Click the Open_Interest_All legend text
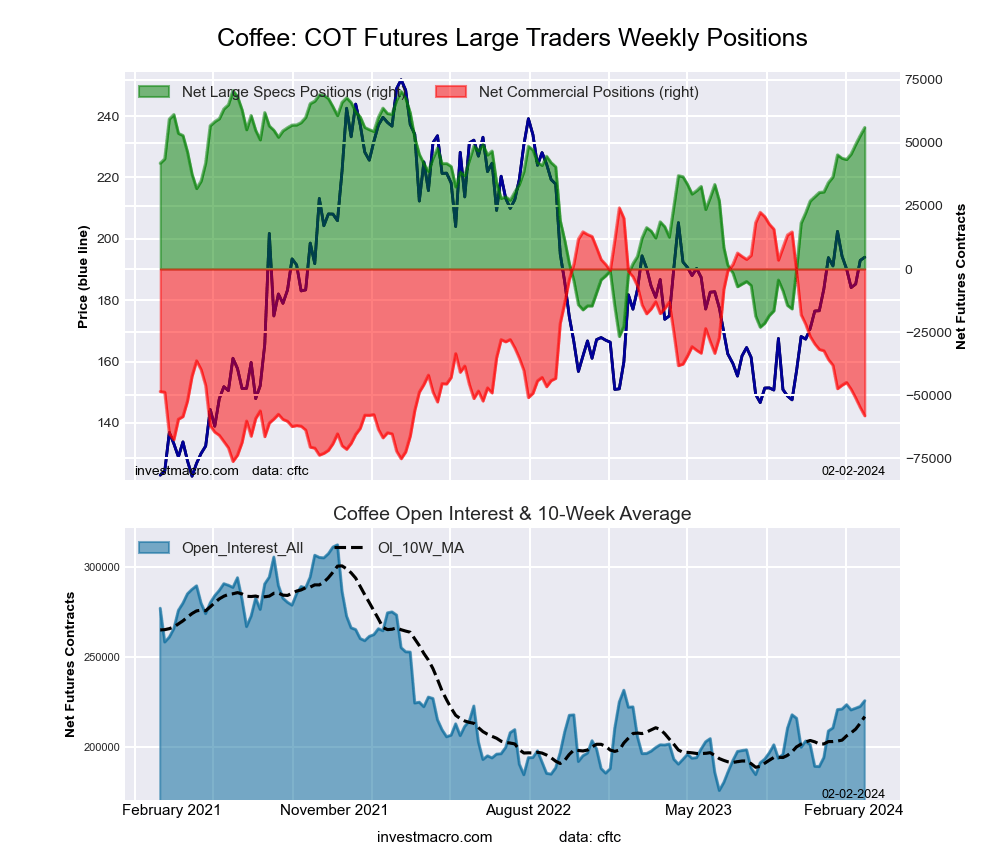The width and height of the screenshot is (1000, 860). click(x=242, y=547)
